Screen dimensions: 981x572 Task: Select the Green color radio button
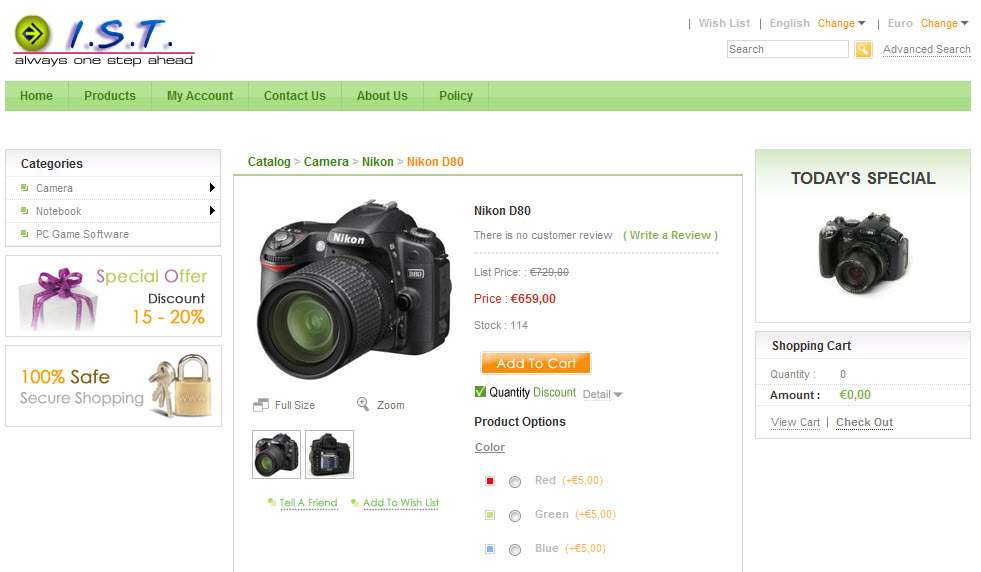coord(515,516)
